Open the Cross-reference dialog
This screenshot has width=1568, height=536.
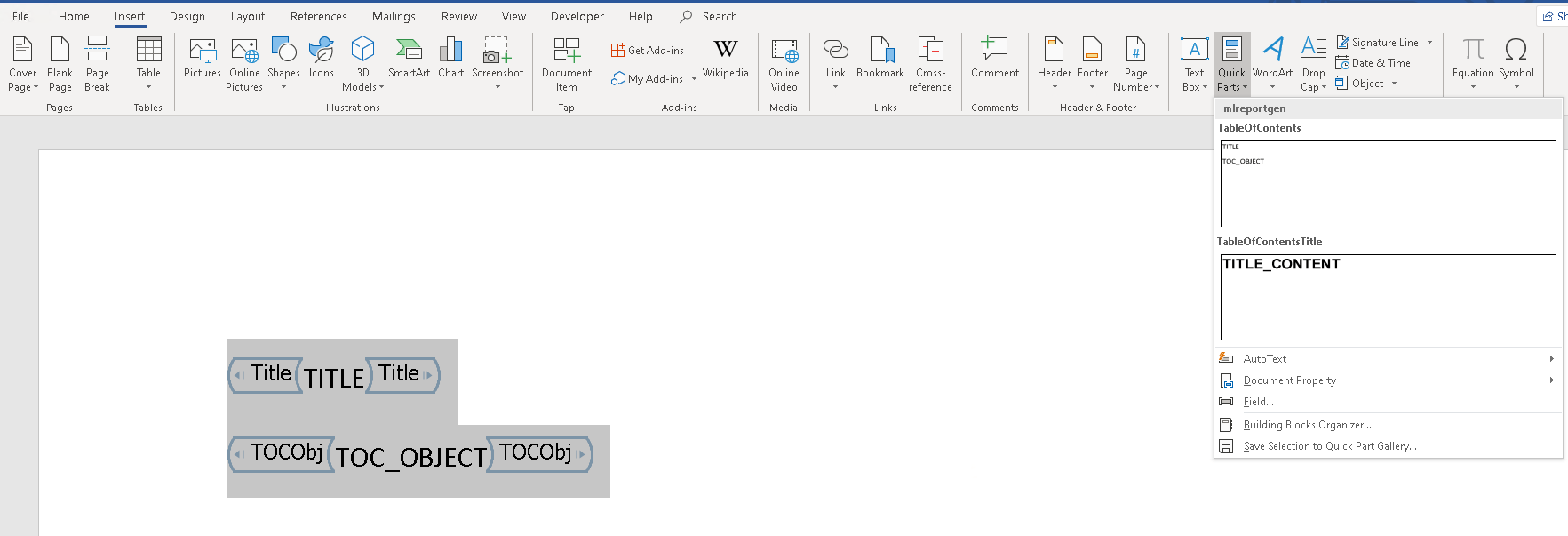coord(930,64)
